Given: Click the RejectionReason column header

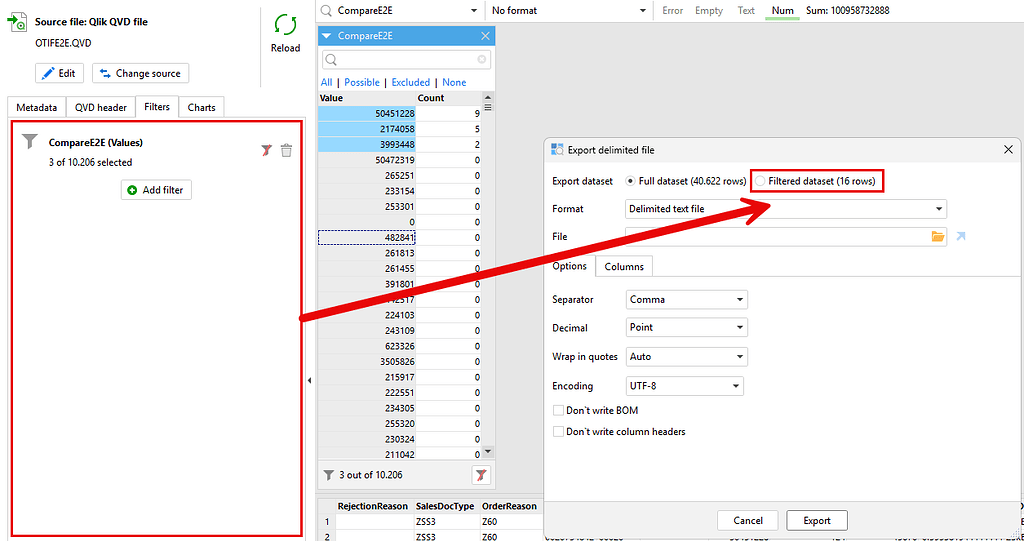Looking at the screenshot, I should [x=372, y=506].
